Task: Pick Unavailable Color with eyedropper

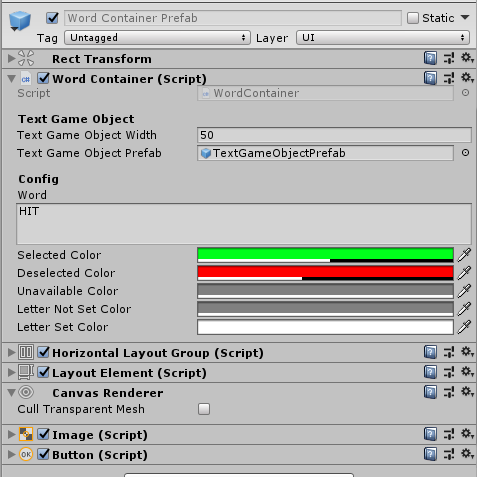Action: (464, 291)
